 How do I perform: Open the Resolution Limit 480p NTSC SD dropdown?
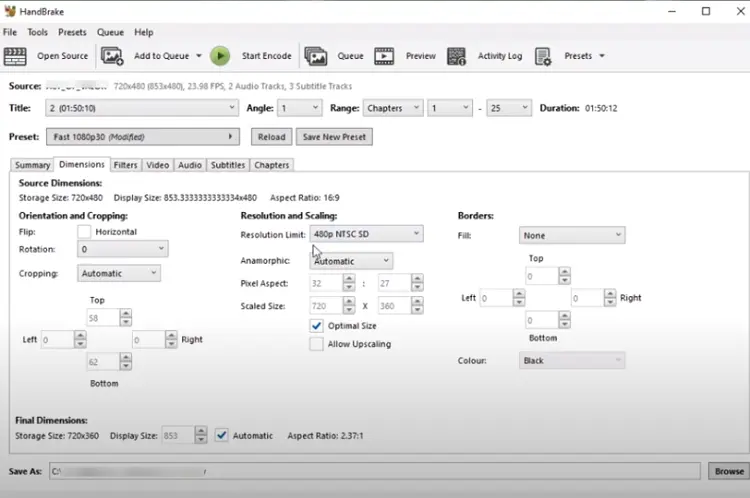click(x=366, y=234)
